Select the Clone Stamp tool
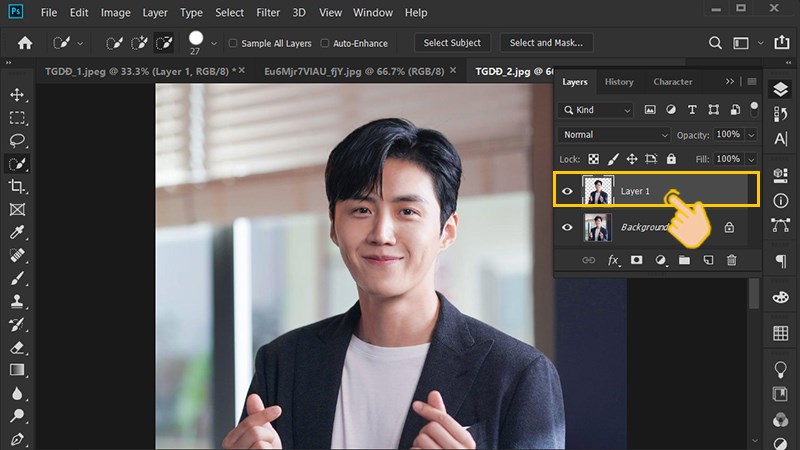 (x=17, y=301)
